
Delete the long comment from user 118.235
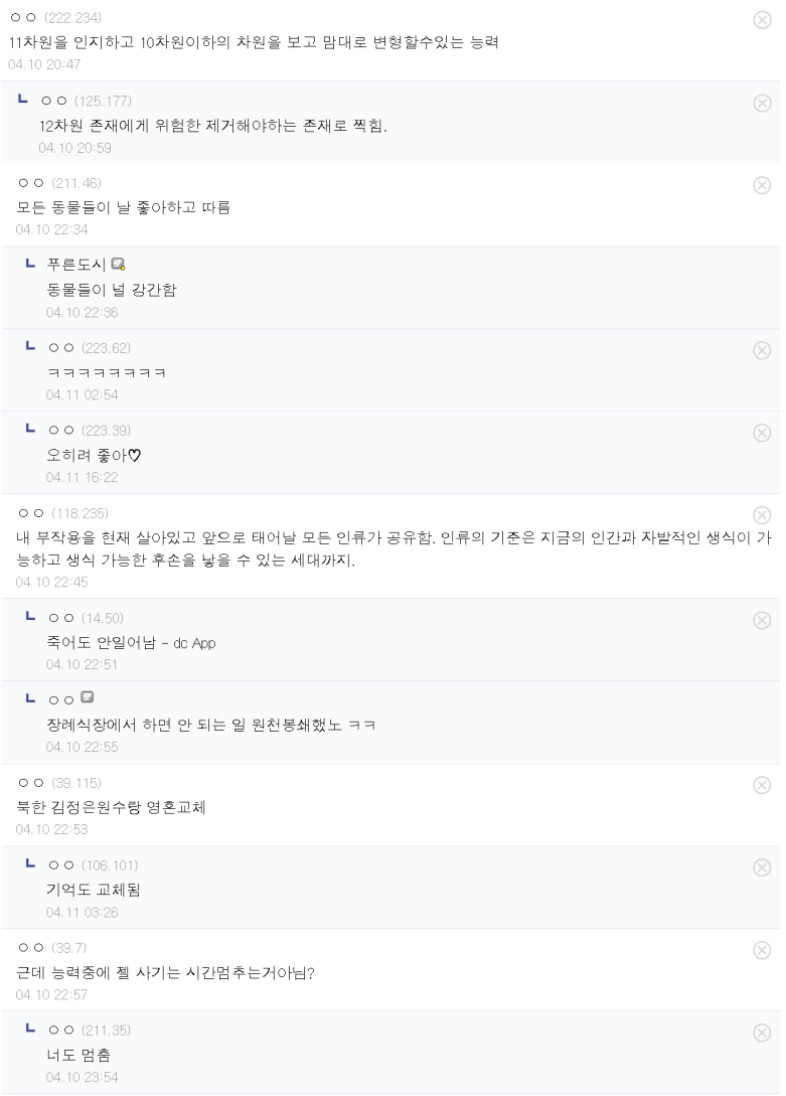point(761,515)
